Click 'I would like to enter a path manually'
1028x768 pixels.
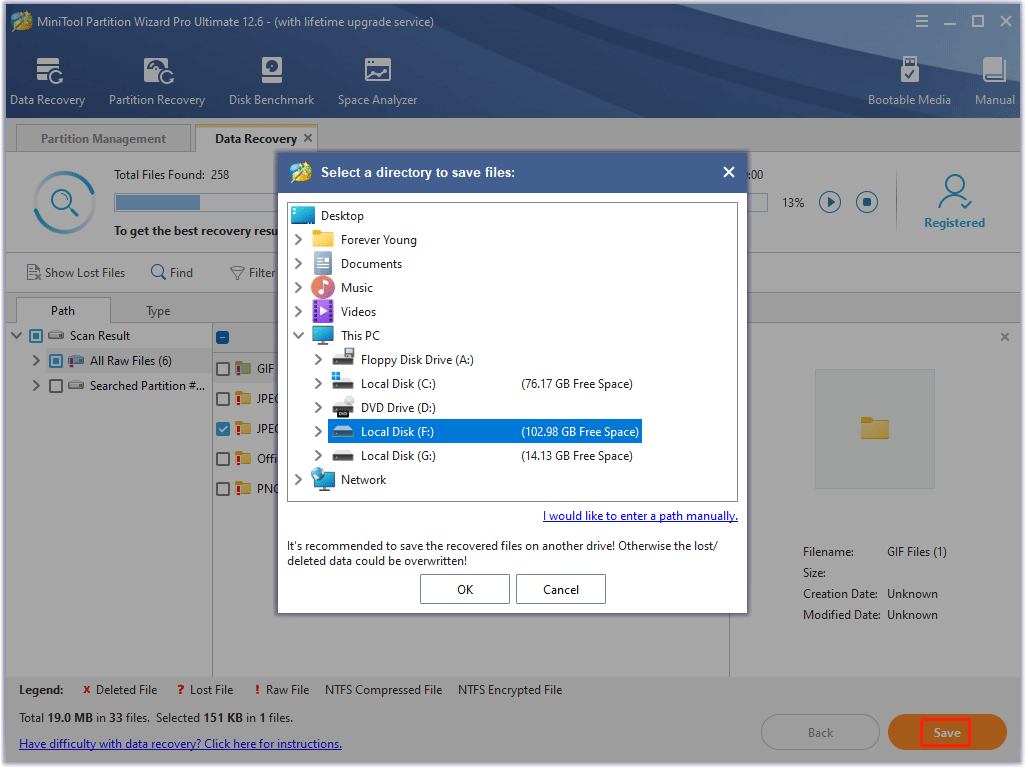(641, 516)
